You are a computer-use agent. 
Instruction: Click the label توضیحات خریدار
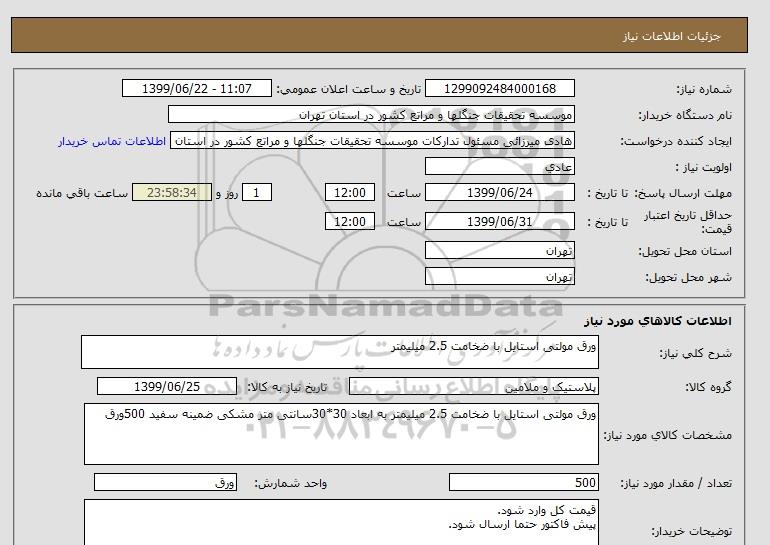pyautogui.click(x=692, y=531)
